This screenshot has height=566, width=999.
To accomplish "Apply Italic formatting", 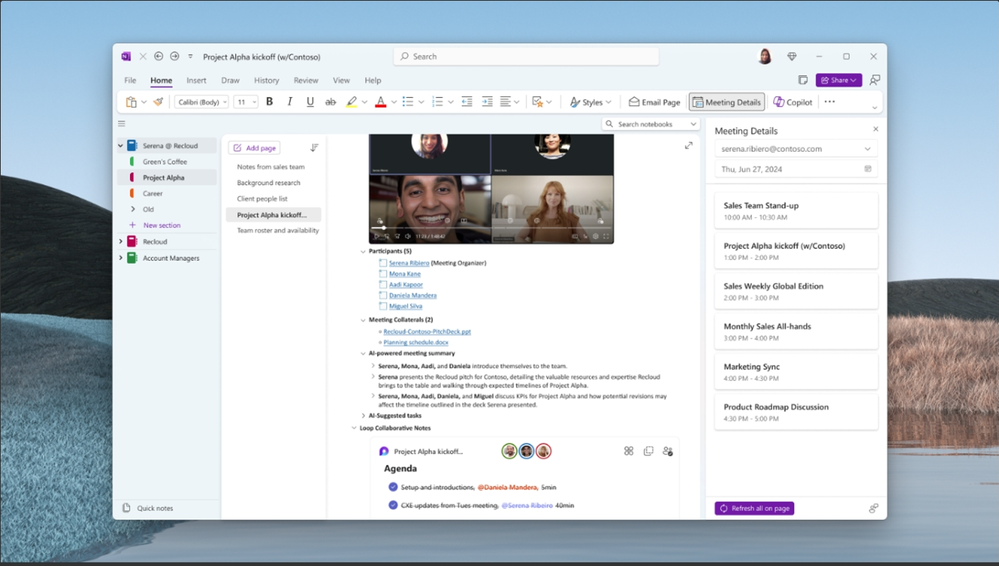I will click(x=290, y=101).
